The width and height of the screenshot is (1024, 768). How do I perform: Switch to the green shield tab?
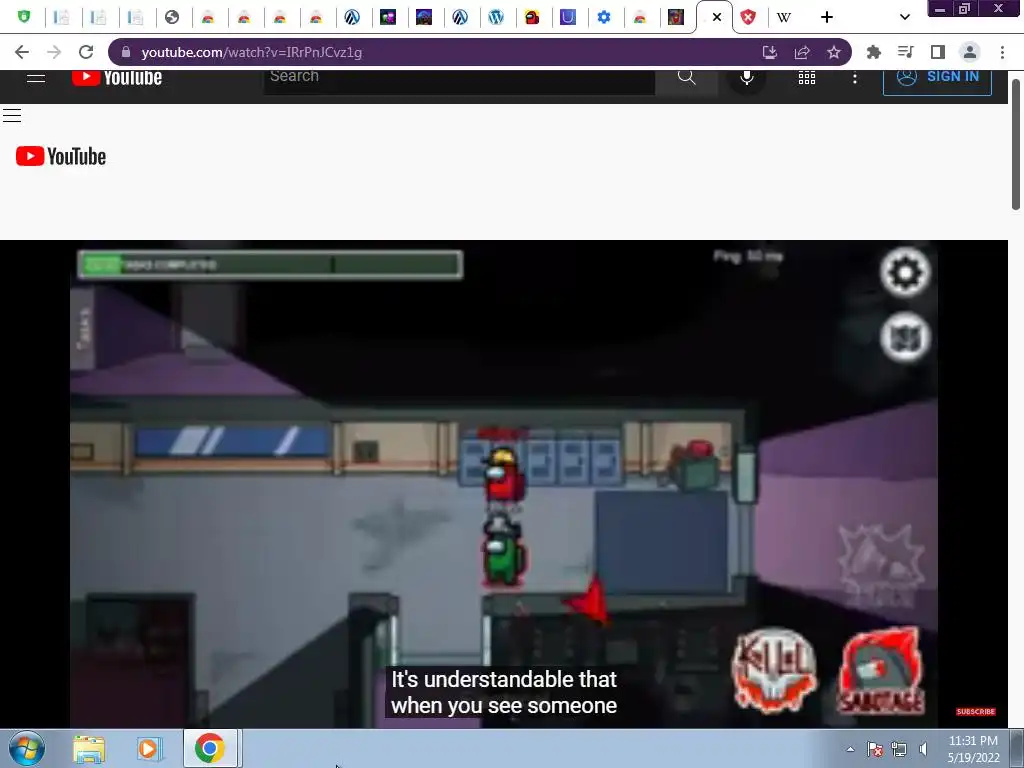click(24, 17)
